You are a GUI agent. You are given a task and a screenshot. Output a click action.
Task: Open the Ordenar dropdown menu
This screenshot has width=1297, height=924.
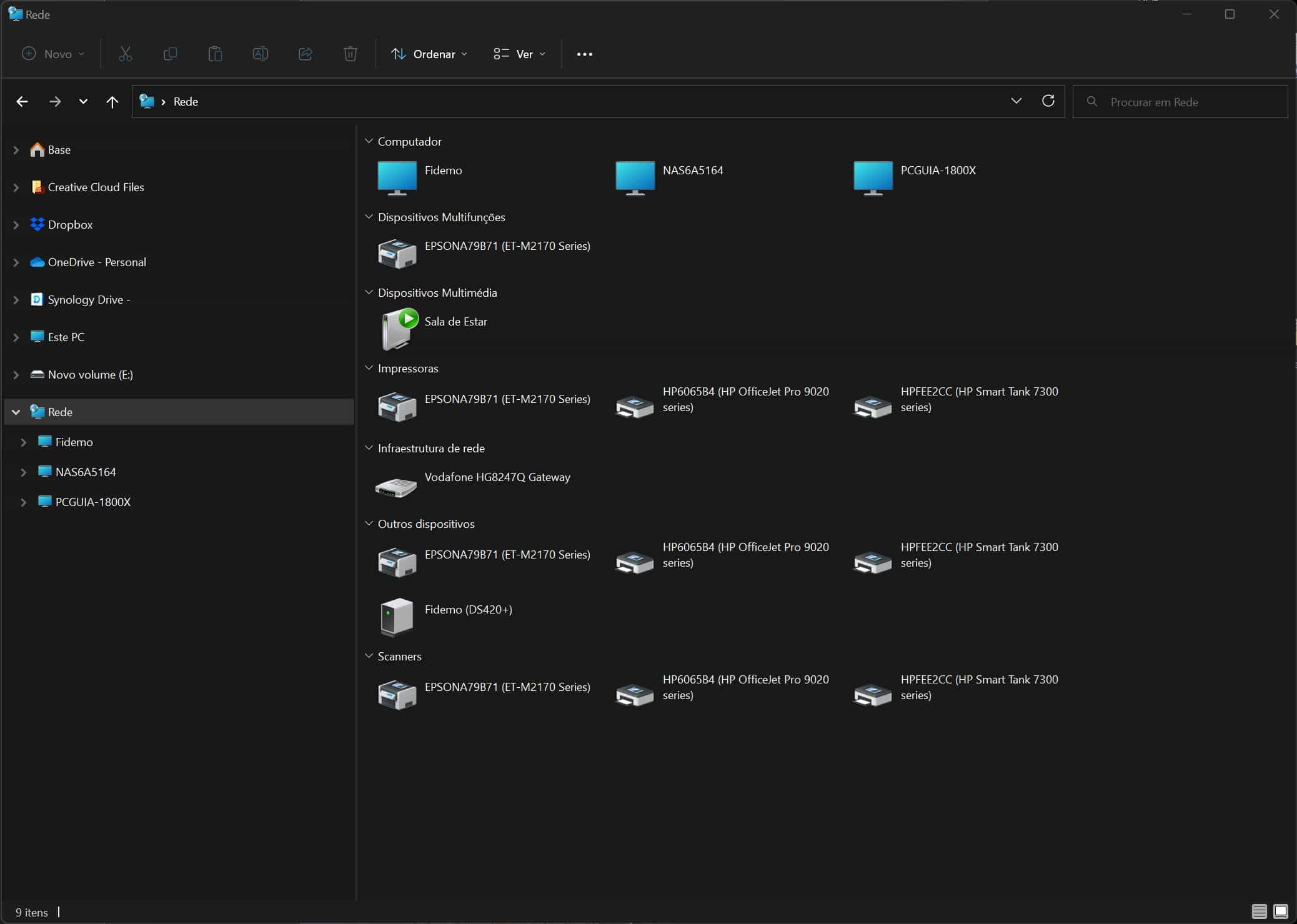(x=430, y=53)
